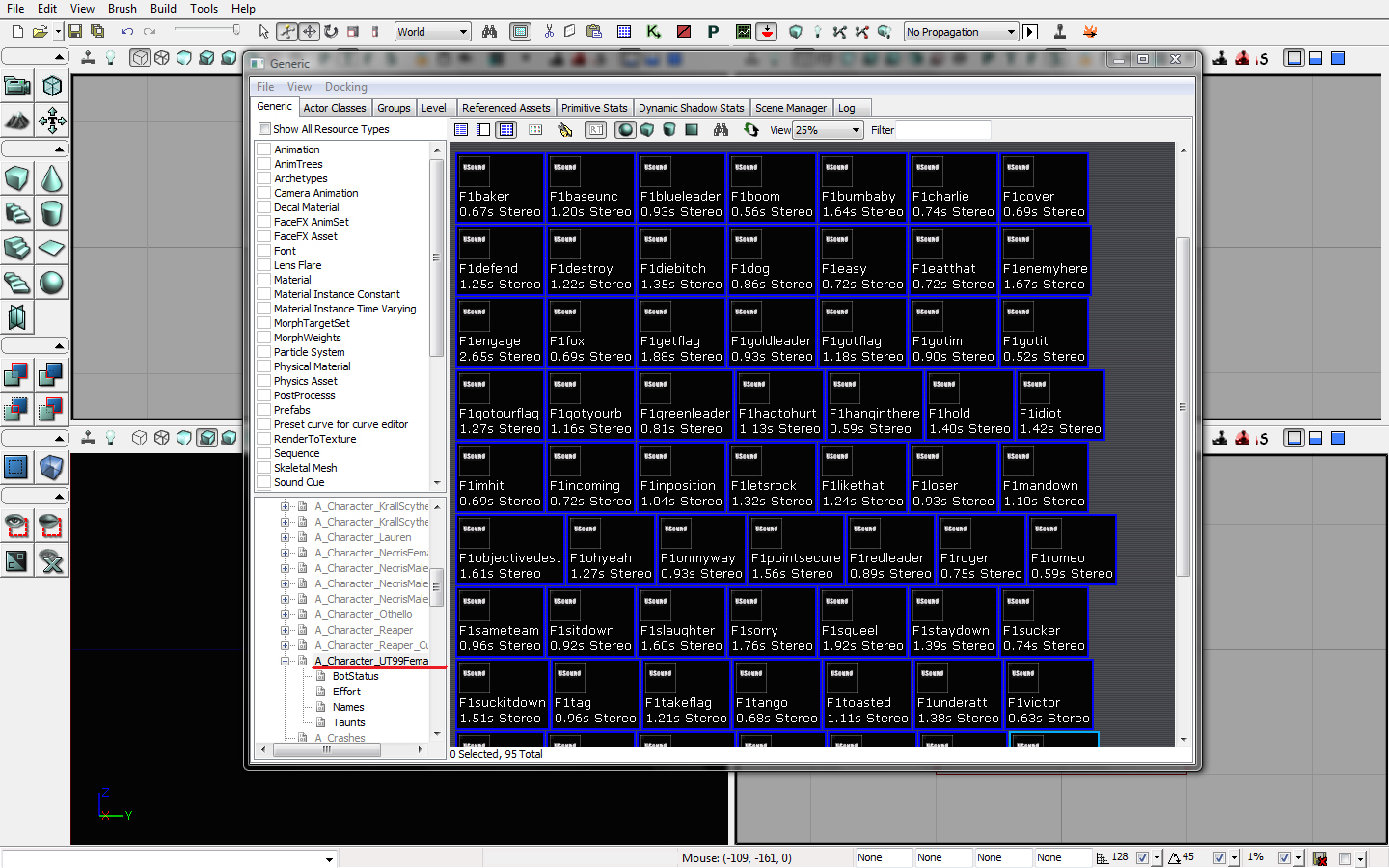Enable Show All Resource Types
Viewport: 1389px width, 868px height.
coord(264,129)
